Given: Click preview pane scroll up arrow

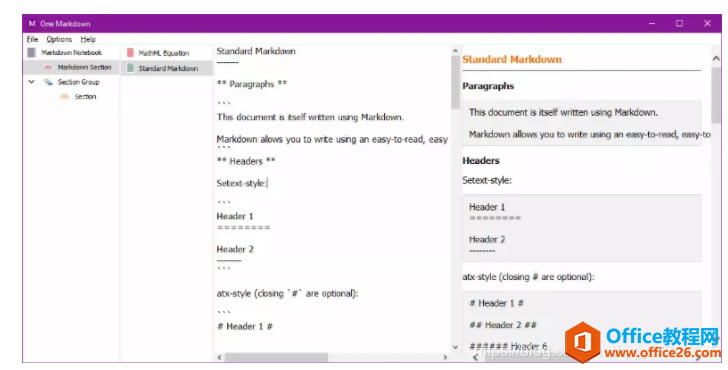Looking at the screenshot, I should click(715, 58).
